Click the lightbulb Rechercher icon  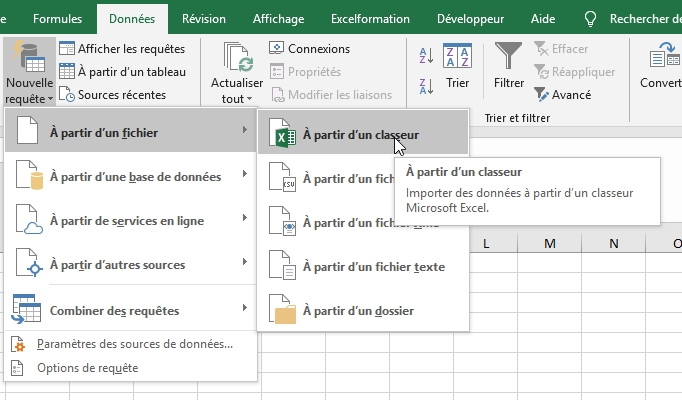click(590, 19)
